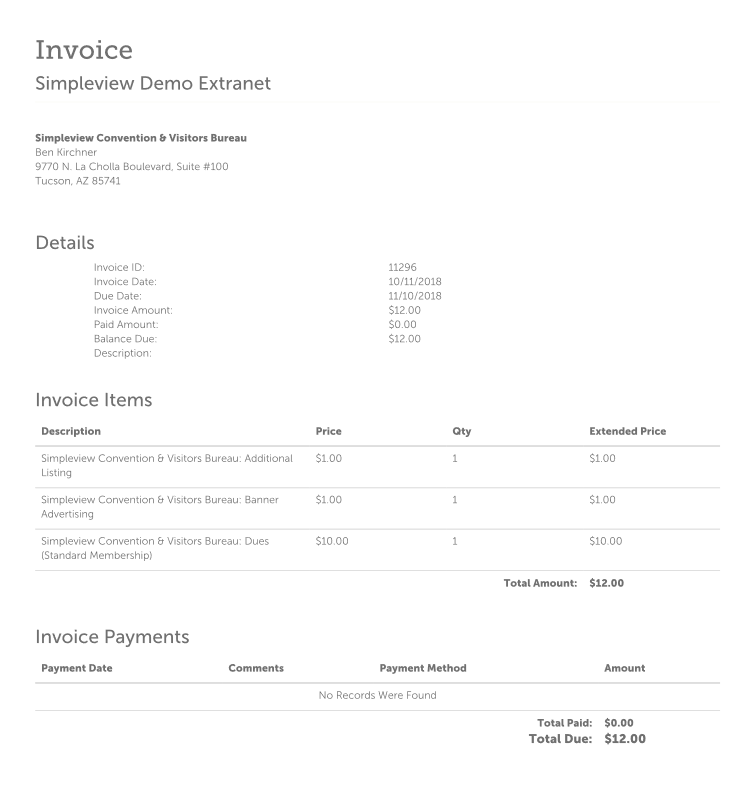Click the Invoice Amount label
Image resolution: width=755 pixels, height=799 pixels.
click(x=133, y=310)
